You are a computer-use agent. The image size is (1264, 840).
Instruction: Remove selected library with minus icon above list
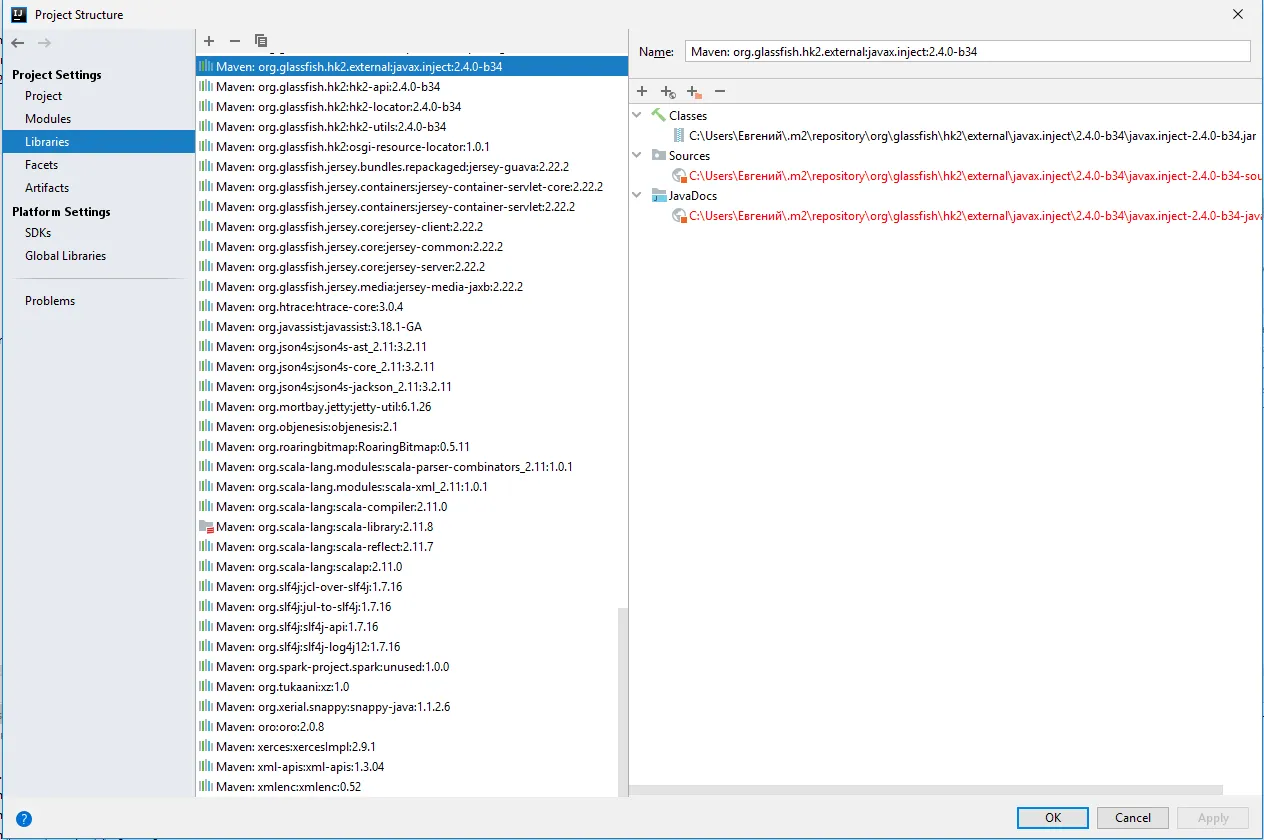pyautogui.click(x=235, y=41)
